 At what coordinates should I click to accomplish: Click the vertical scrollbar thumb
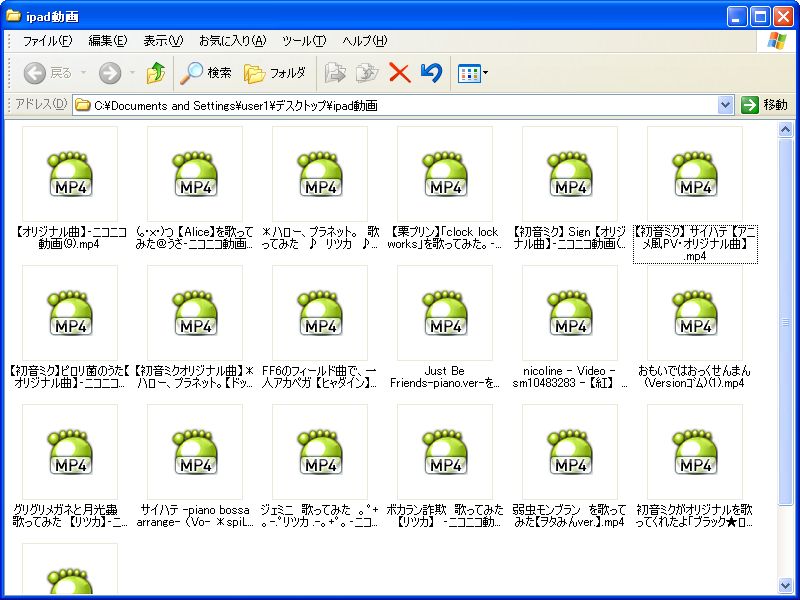point(786,322)
